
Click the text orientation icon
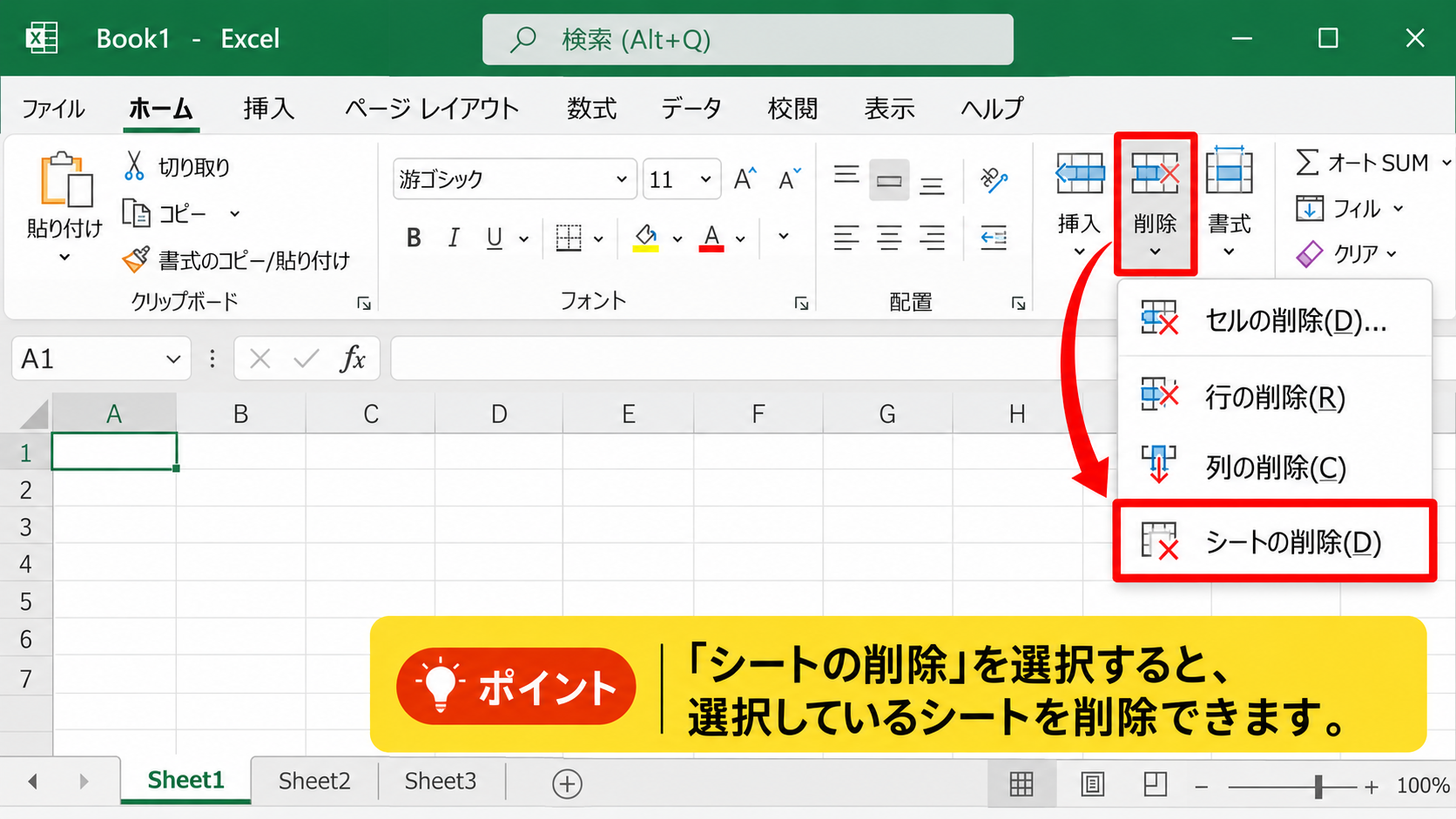point(994,179)
